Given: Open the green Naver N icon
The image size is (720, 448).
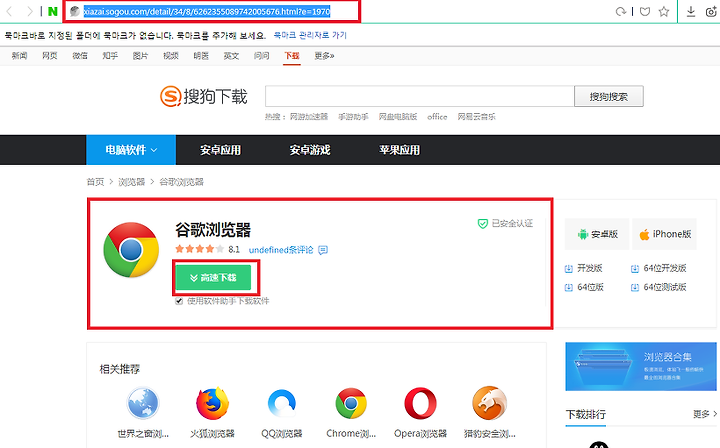Looking at the screenshot, I should 53,11.
